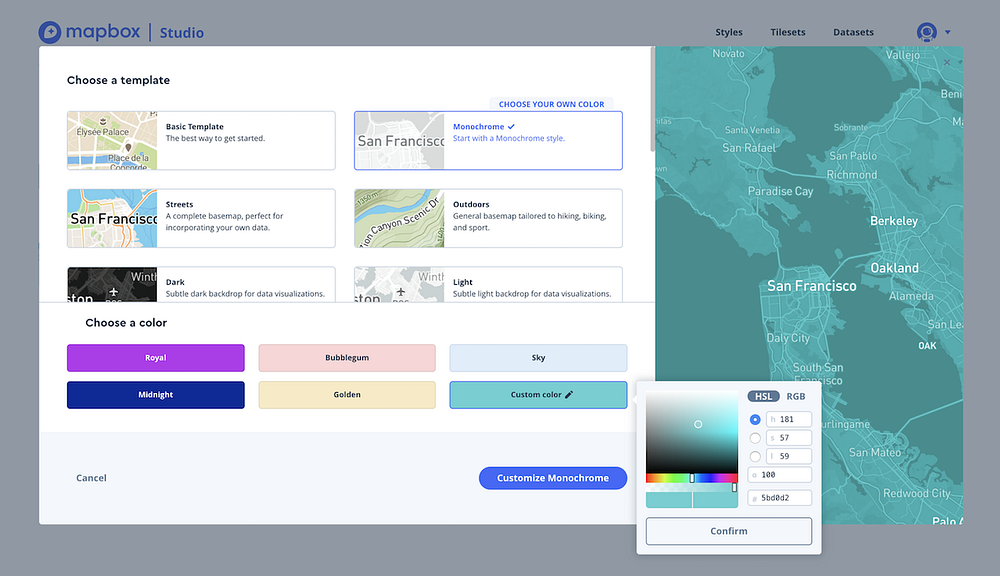Click the saturation value field 57

789,438
